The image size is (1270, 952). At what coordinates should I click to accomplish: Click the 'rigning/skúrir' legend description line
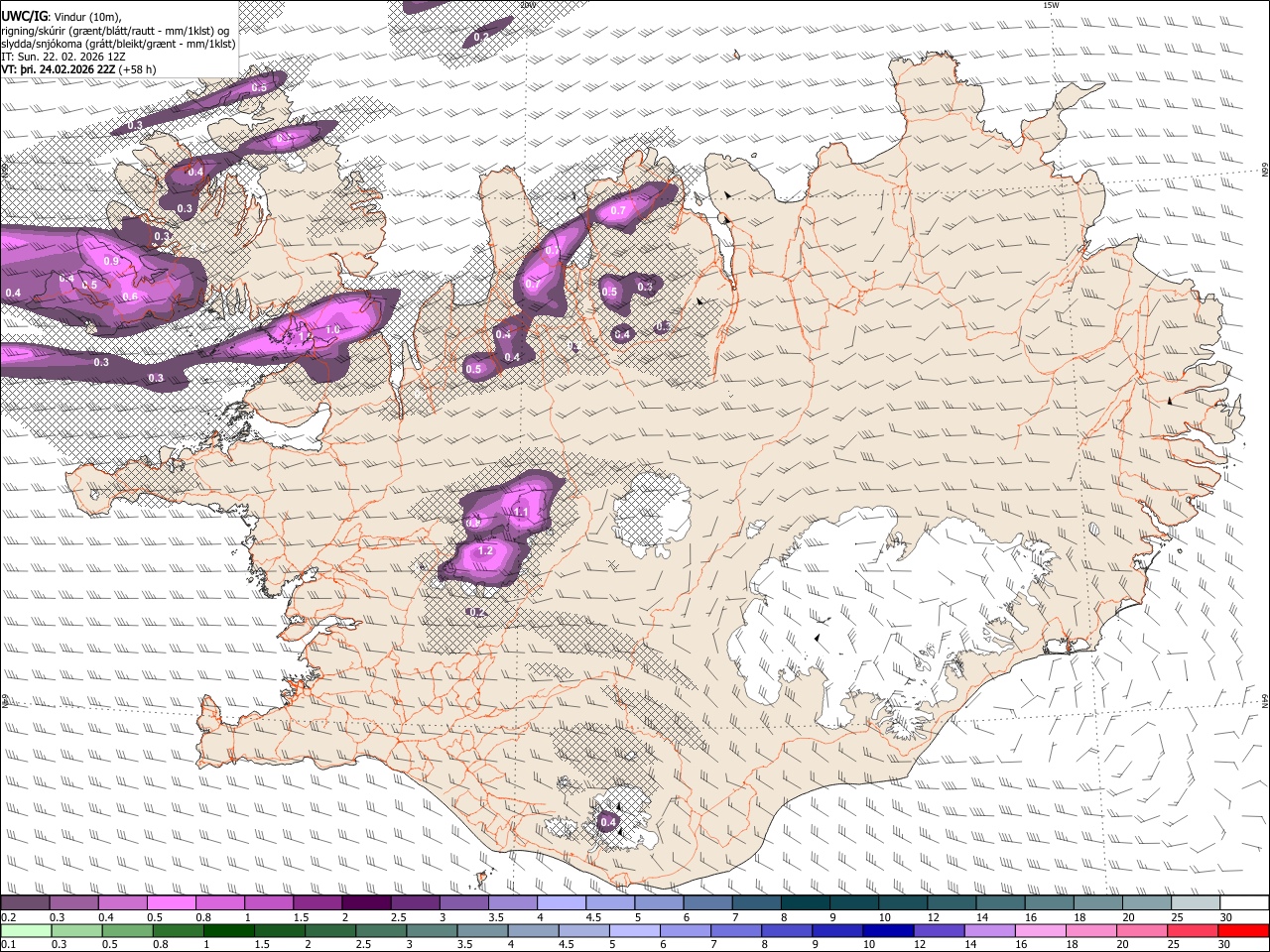115,31
